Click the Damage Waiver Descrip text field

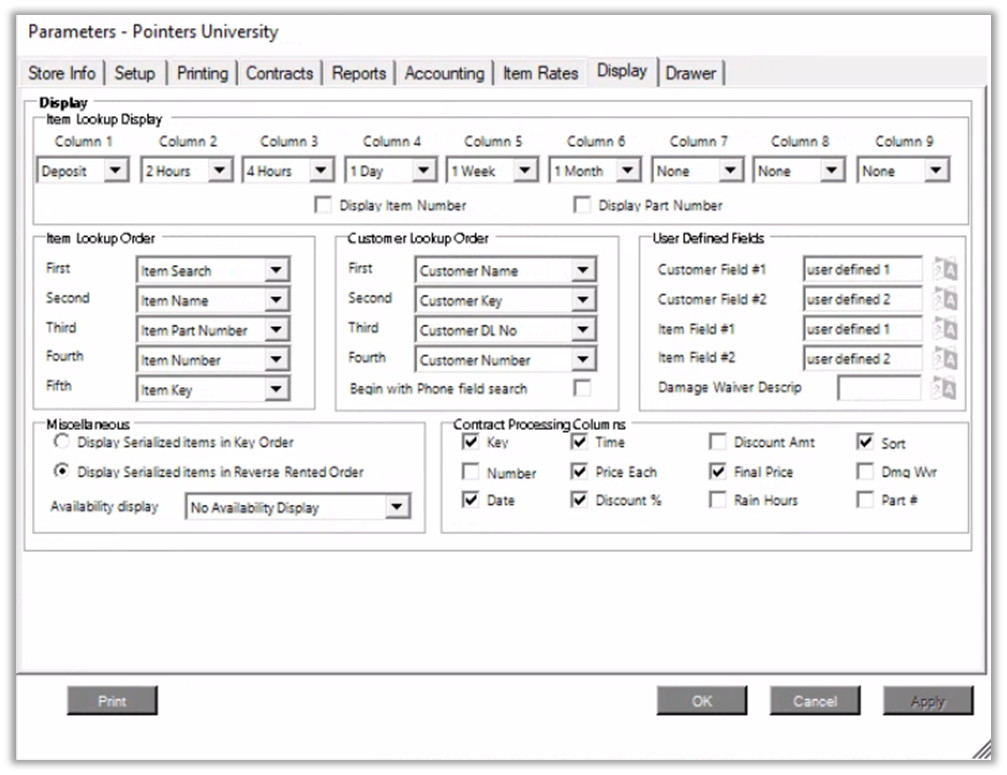coord(879,389)
